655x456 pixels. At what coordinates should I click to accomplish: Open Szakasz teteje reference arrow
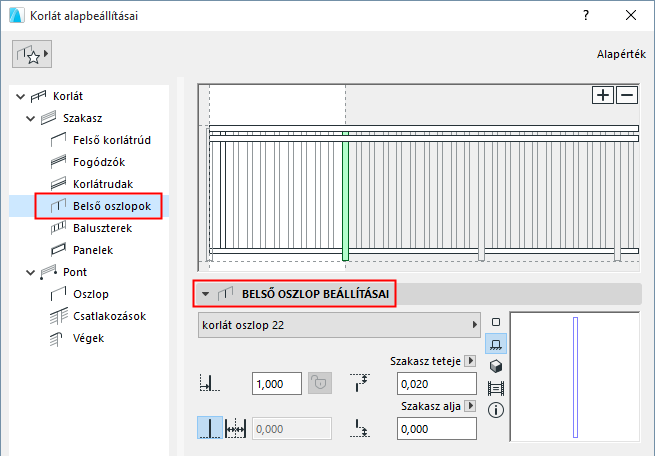(x=470, y=361)
